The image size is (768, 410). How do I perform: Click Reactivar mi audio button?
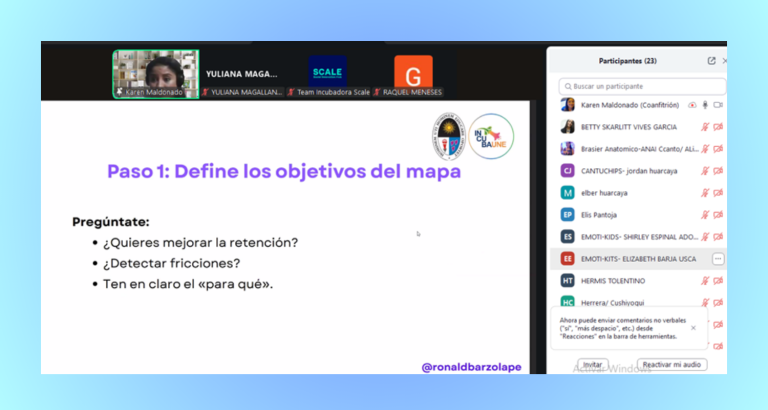670,365
